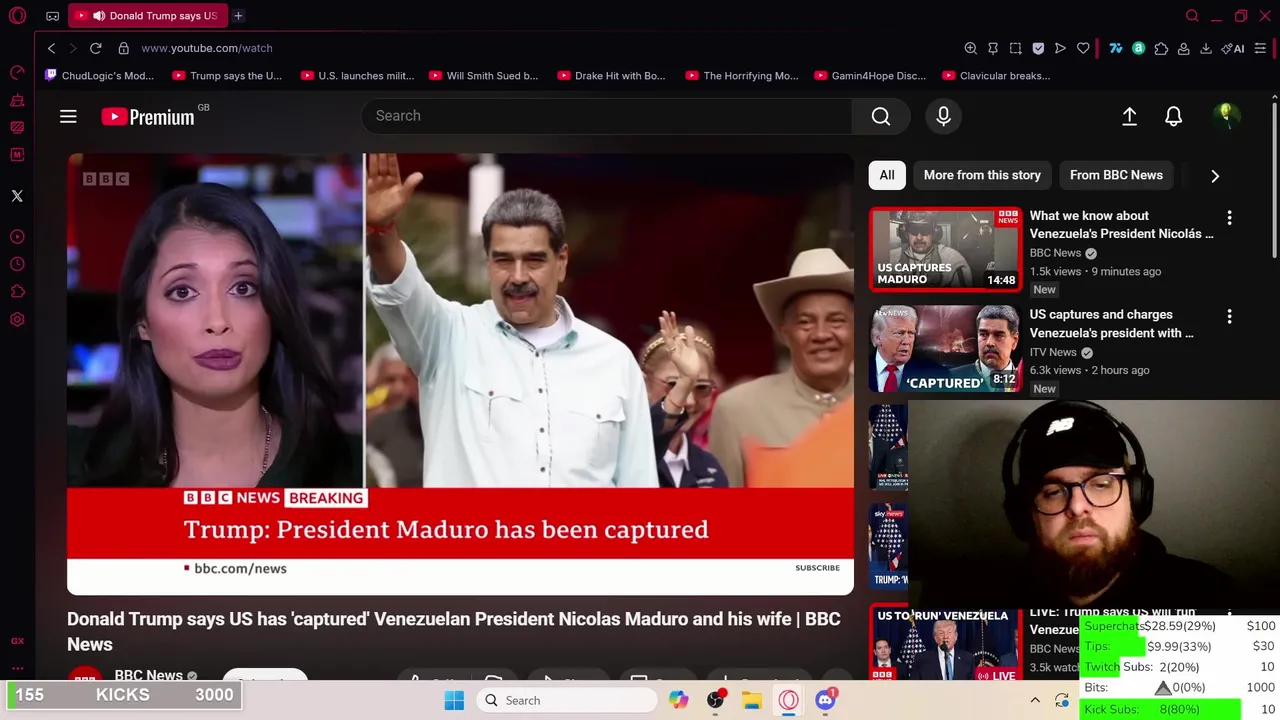Open the green 'a' extension icon
The height and width of the screenshot is (720, 1280).
pos(1138,48)
